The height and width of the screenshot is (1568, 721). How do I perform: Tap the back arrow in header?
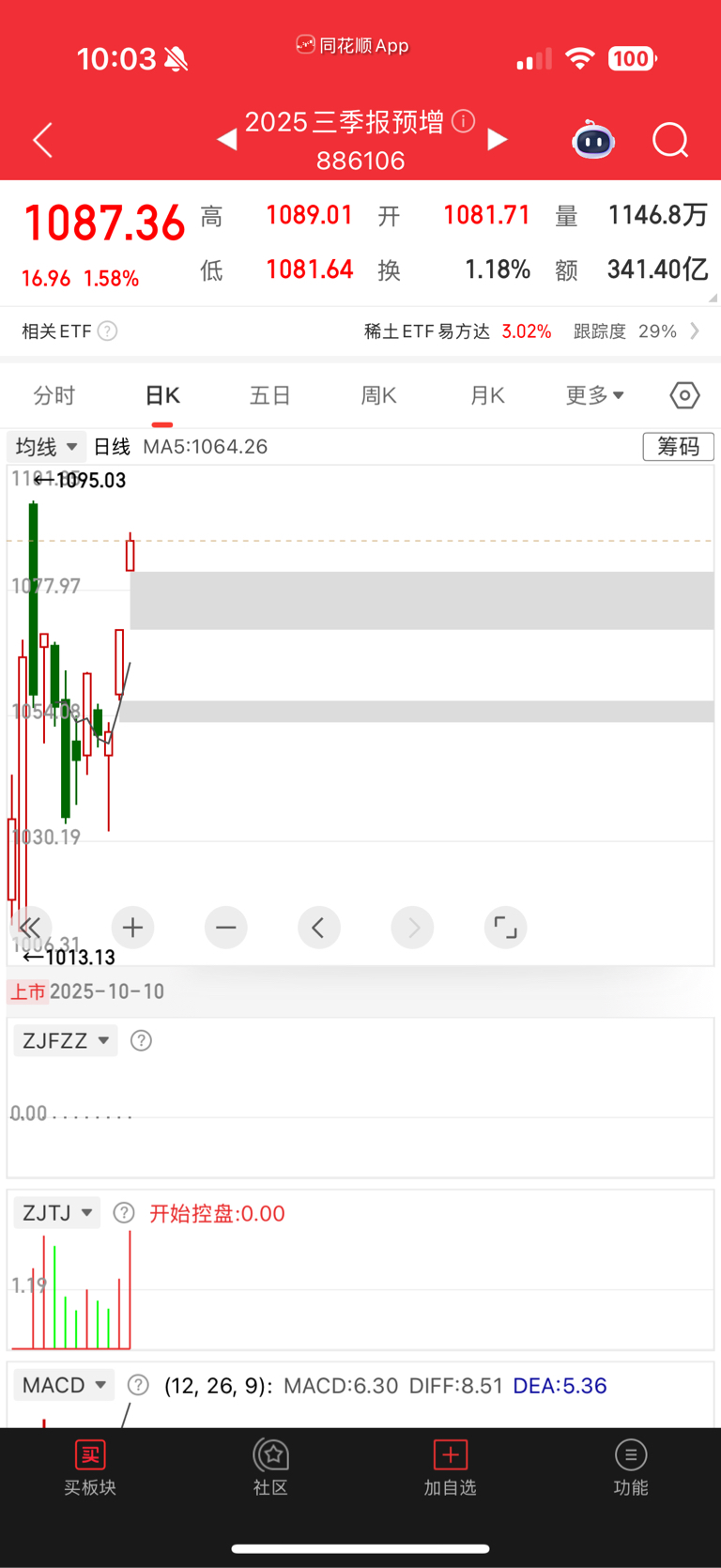point(42,140)
